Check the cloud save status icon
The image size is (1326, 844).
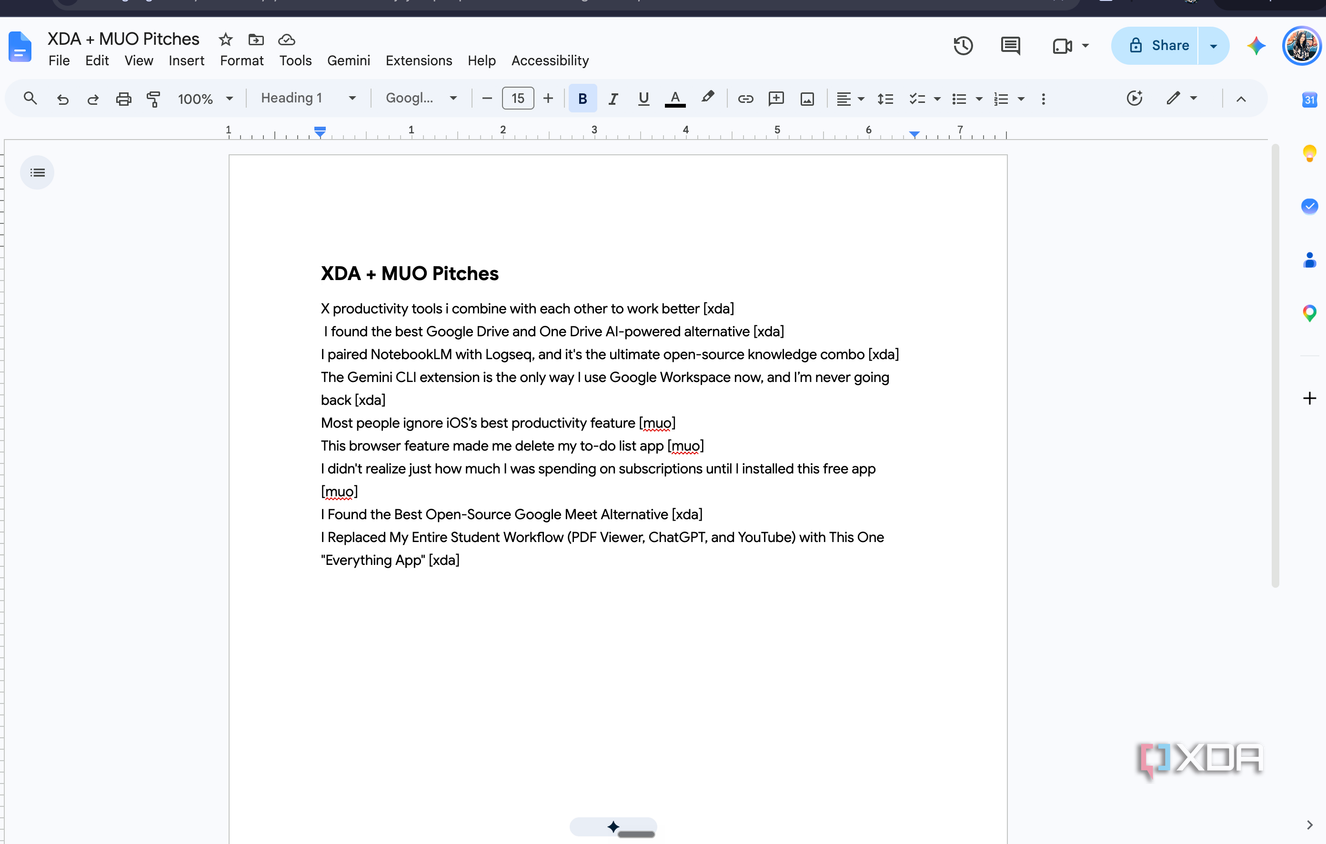(287, 39)
